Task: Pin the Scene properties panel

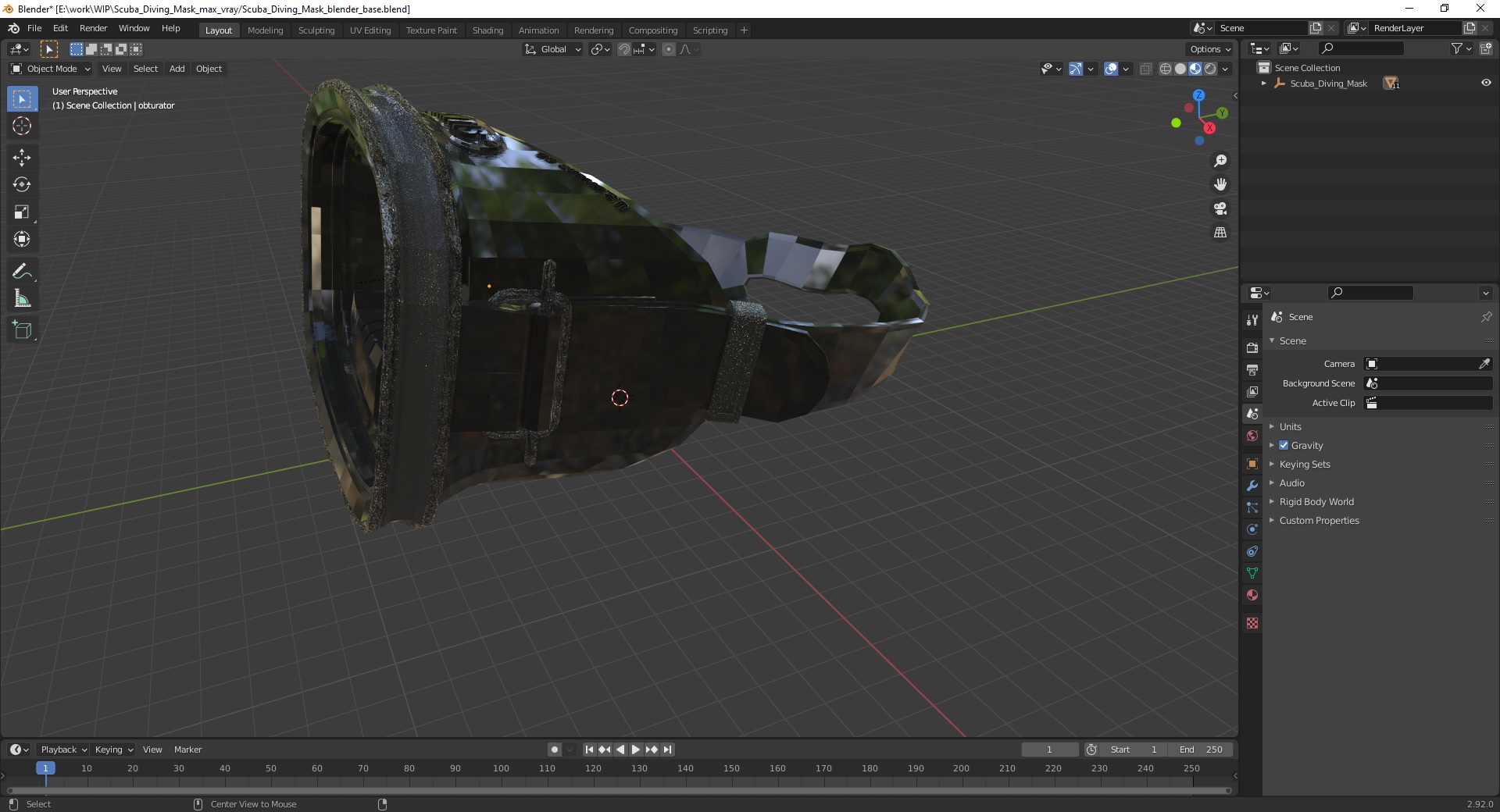Action: [x=1486, y=317]
